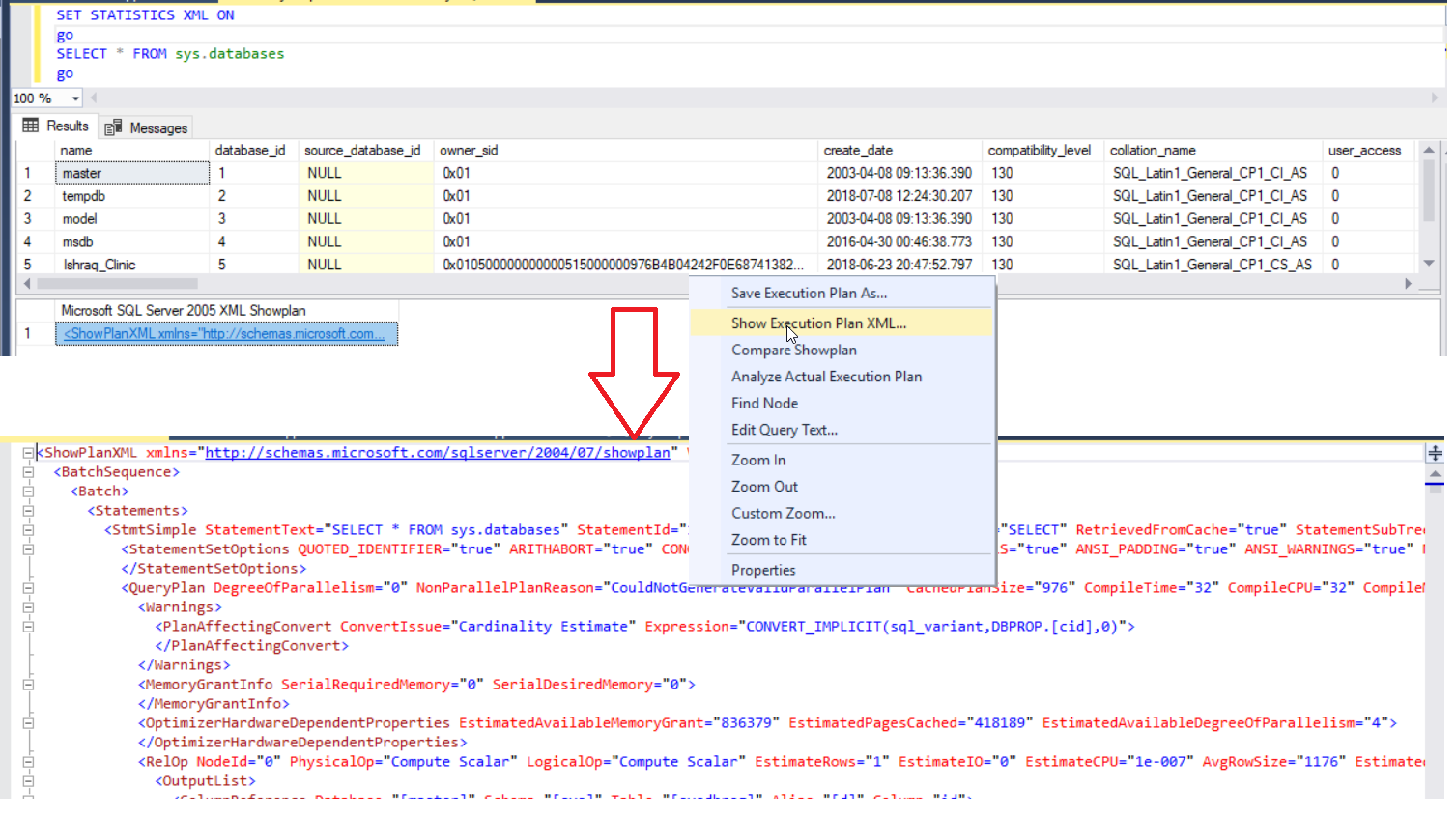
Task: Click results grid vertical scroll up arrow
Action: (x=1428, y=151)
